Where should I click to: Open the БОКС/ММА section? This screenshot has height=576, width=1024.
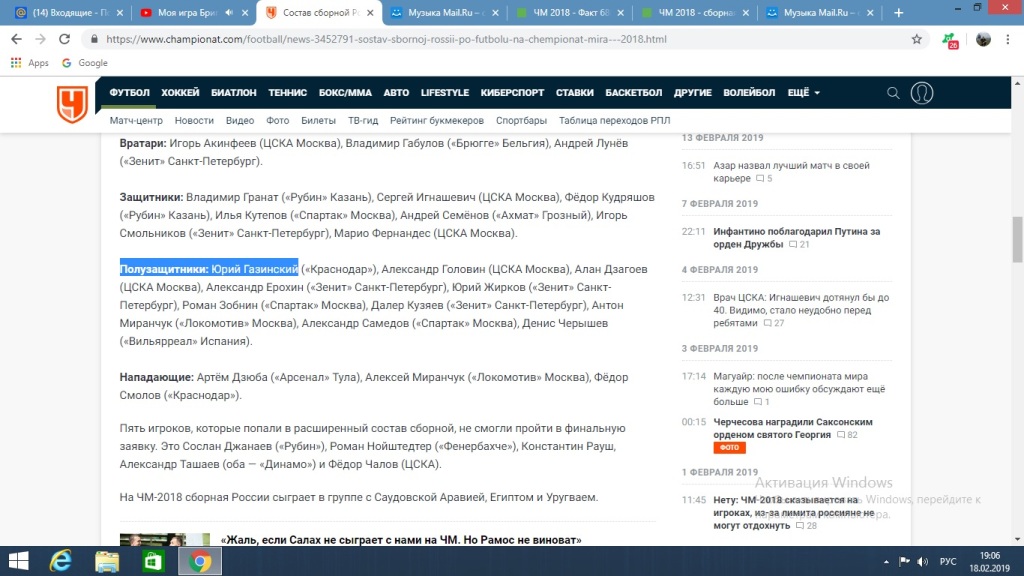[345, 93]
